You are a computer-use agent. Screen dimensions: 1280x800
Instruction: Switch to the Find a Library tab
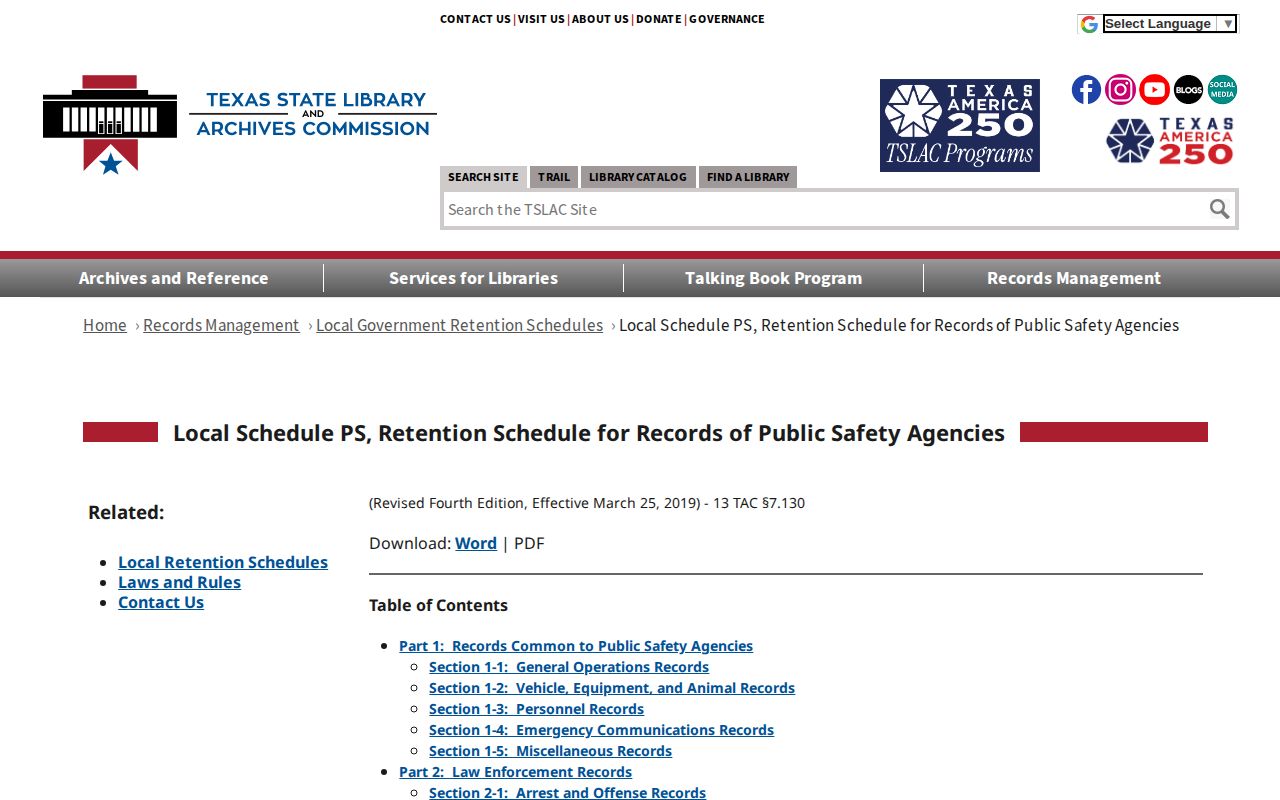(748, 177)
